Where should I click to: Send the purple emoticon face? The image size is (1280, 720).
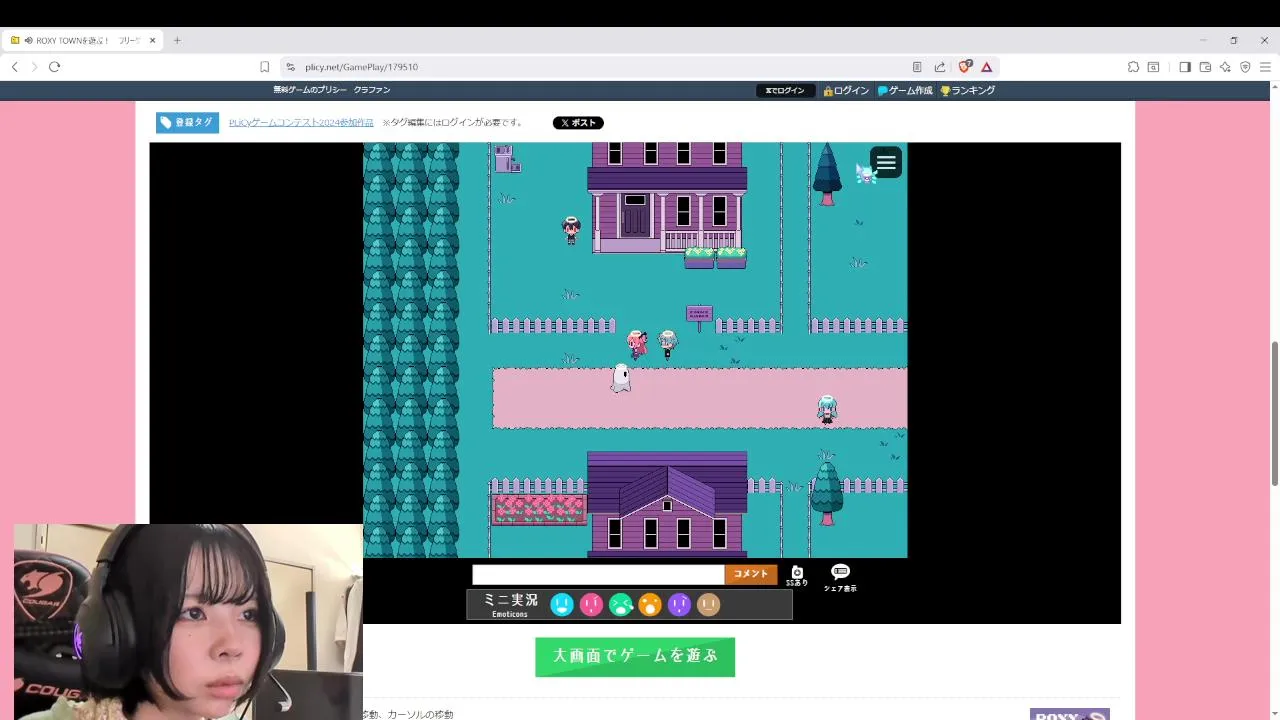(x=679, y=604)
